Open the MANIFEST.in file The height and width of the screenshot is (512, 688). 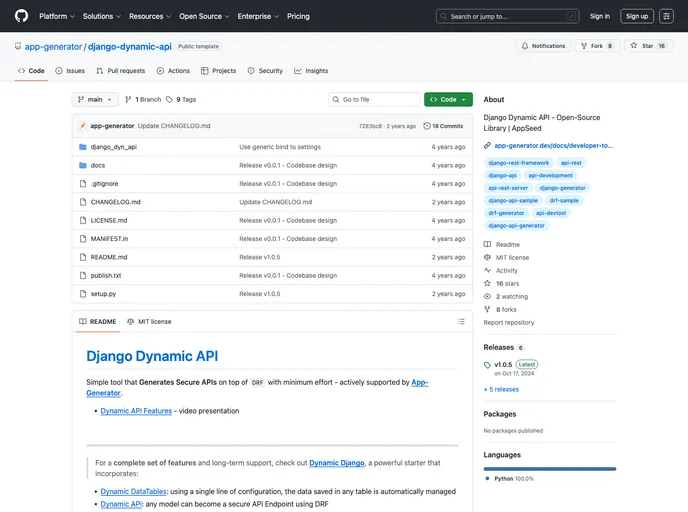(109, 239)
